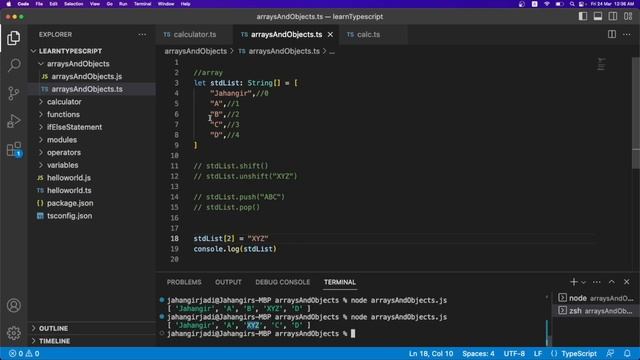The width and height of the screenshot is (640, 360).
Task: Toggle secondary side bar layout icon
Action: (613, 16)
